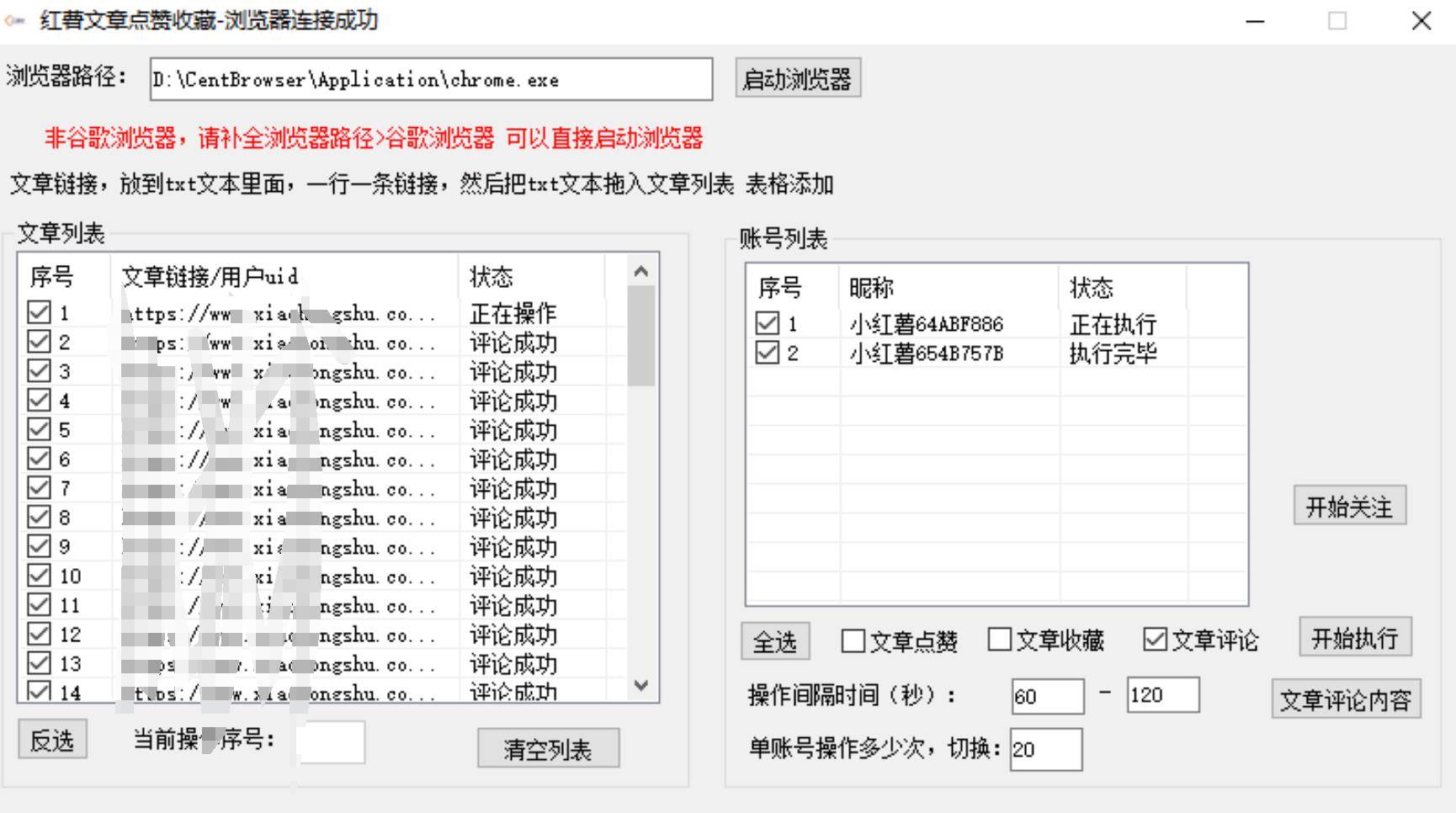This screenshot has width=1456, height=813.
Task: Uncheck account 2 小红薯654B757B checkbox
Action: coord(767,353)
